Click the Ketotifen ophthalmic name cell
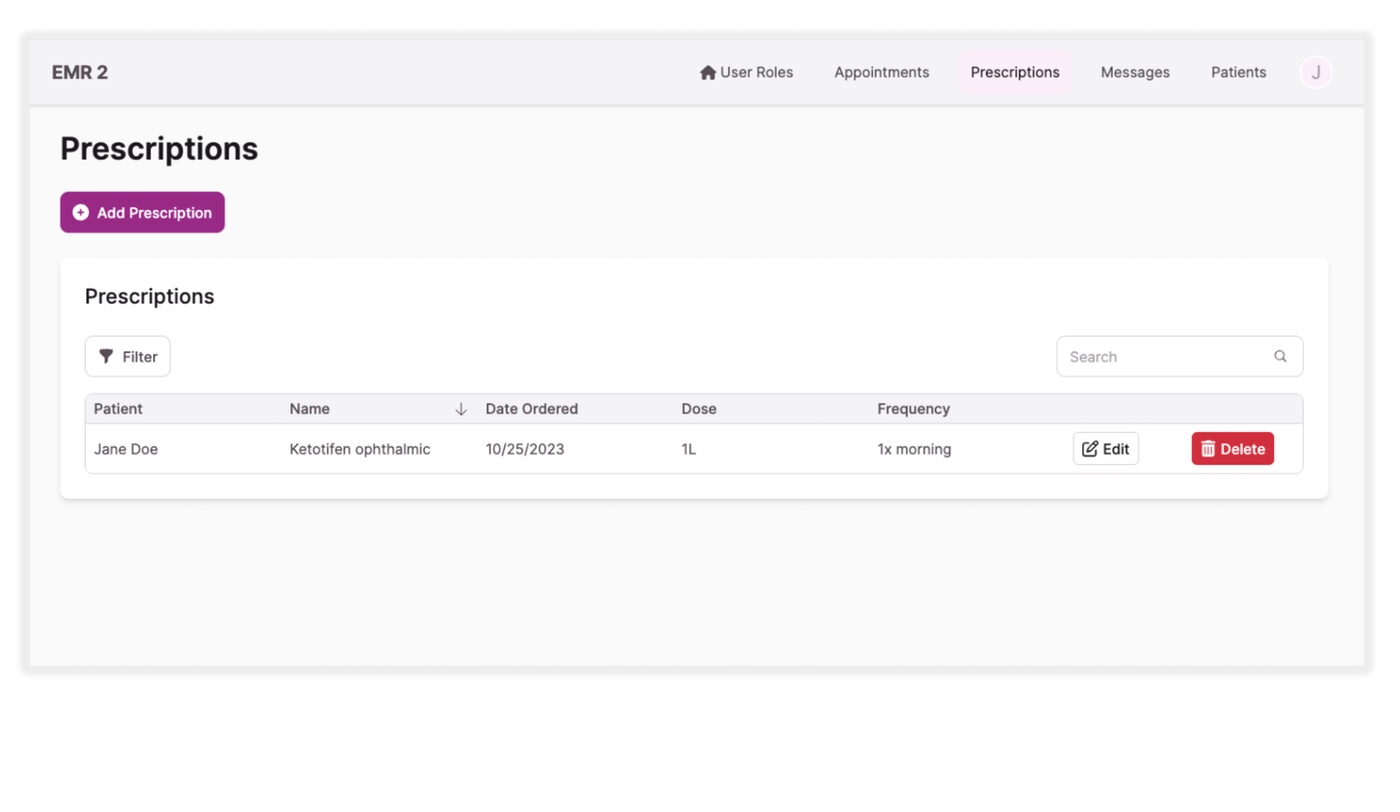Viewport: 1400px width, 812px height. coord(360,449)
